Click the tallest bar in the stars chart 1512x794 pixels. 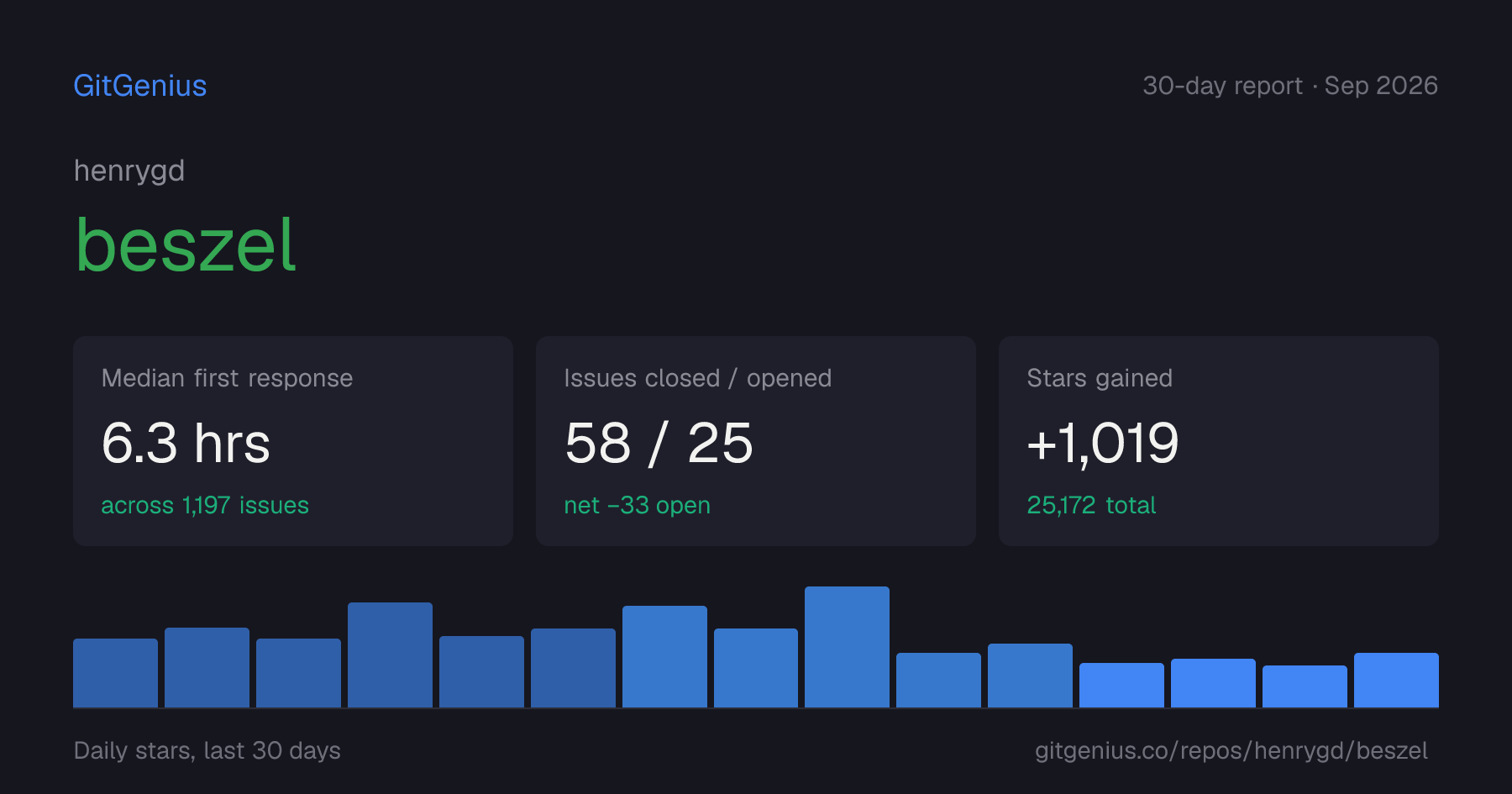847,647
